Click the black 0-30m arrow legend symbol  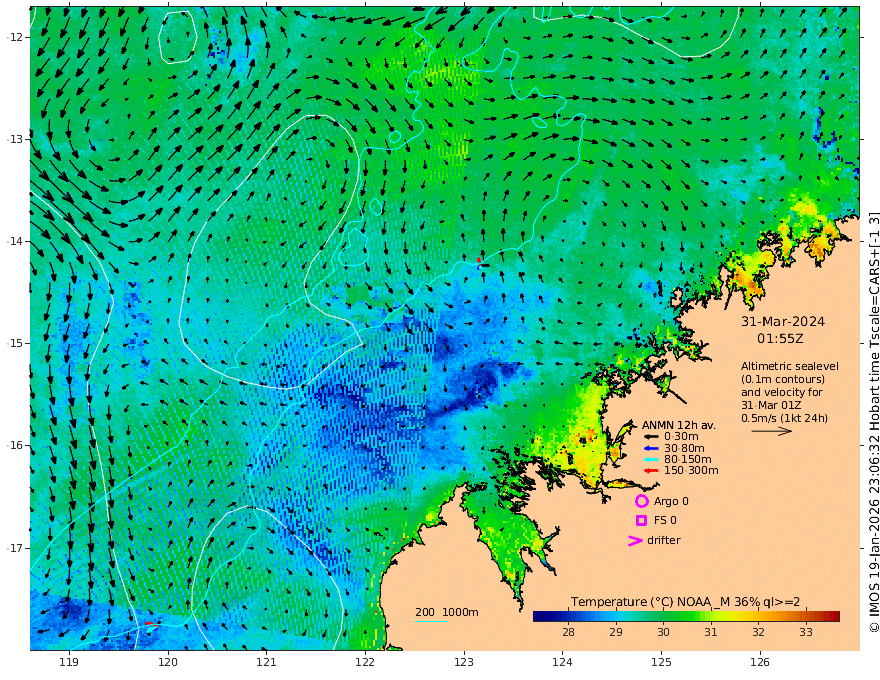(650, 437)
